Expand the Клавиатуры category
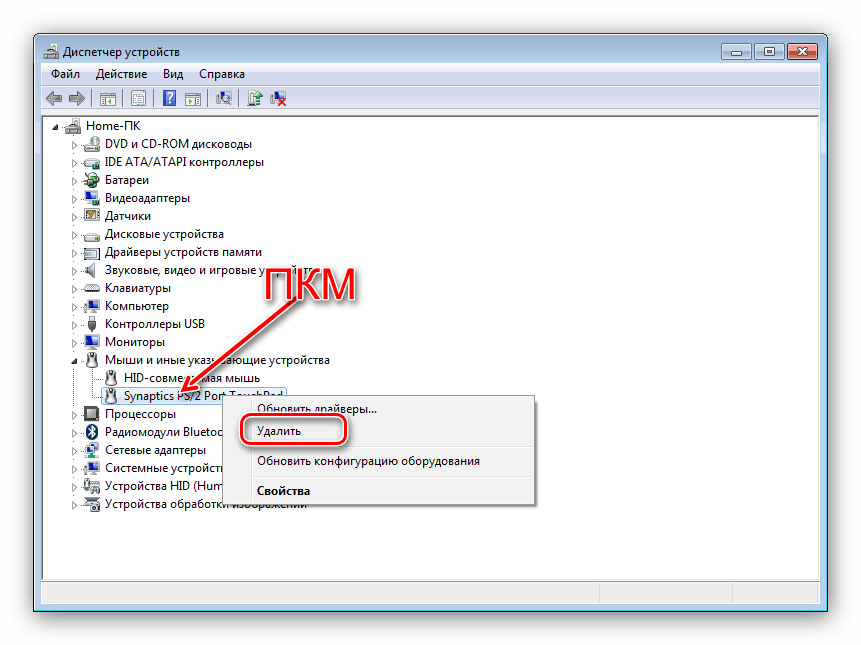861x645 pixels. click(74, 289)
